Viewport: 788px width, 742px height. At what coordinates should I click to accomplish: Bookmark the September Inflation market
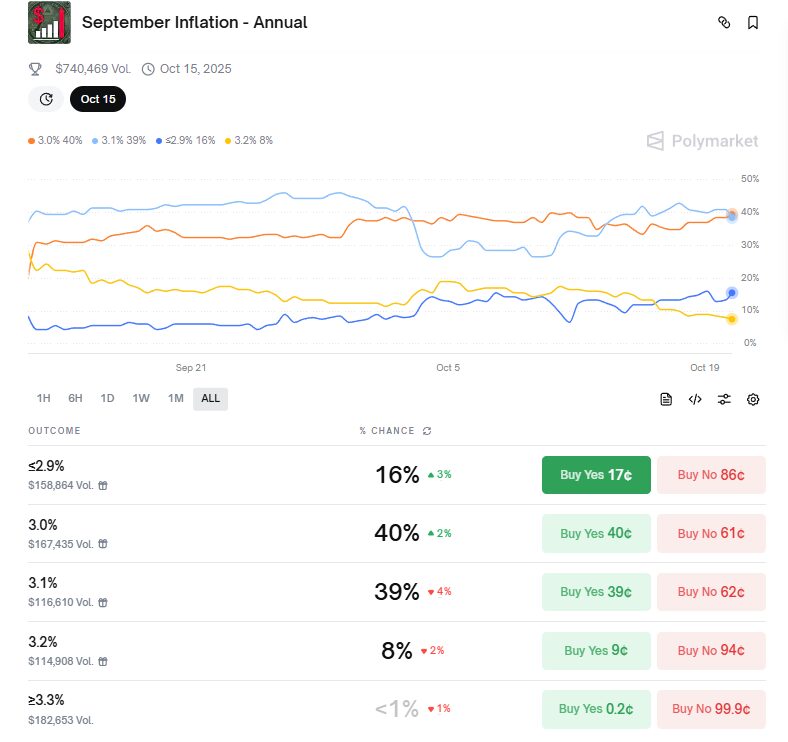[753, 22]
